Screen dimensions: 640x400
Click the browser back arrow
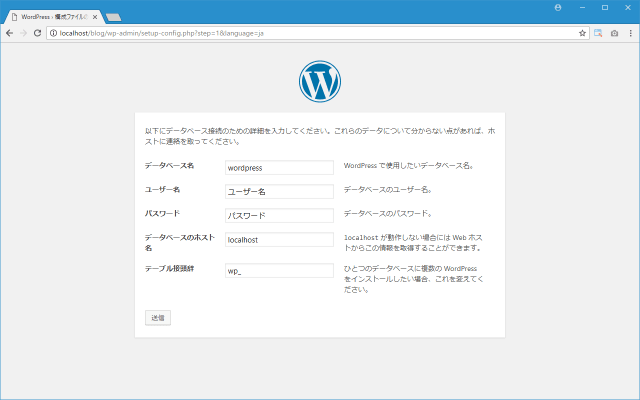pos(9,33)
